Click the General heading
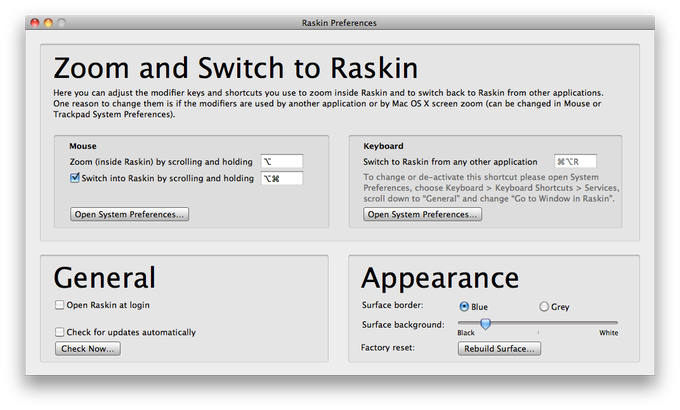The height and width of the screenshot is (410, 680). click(105, 278)
